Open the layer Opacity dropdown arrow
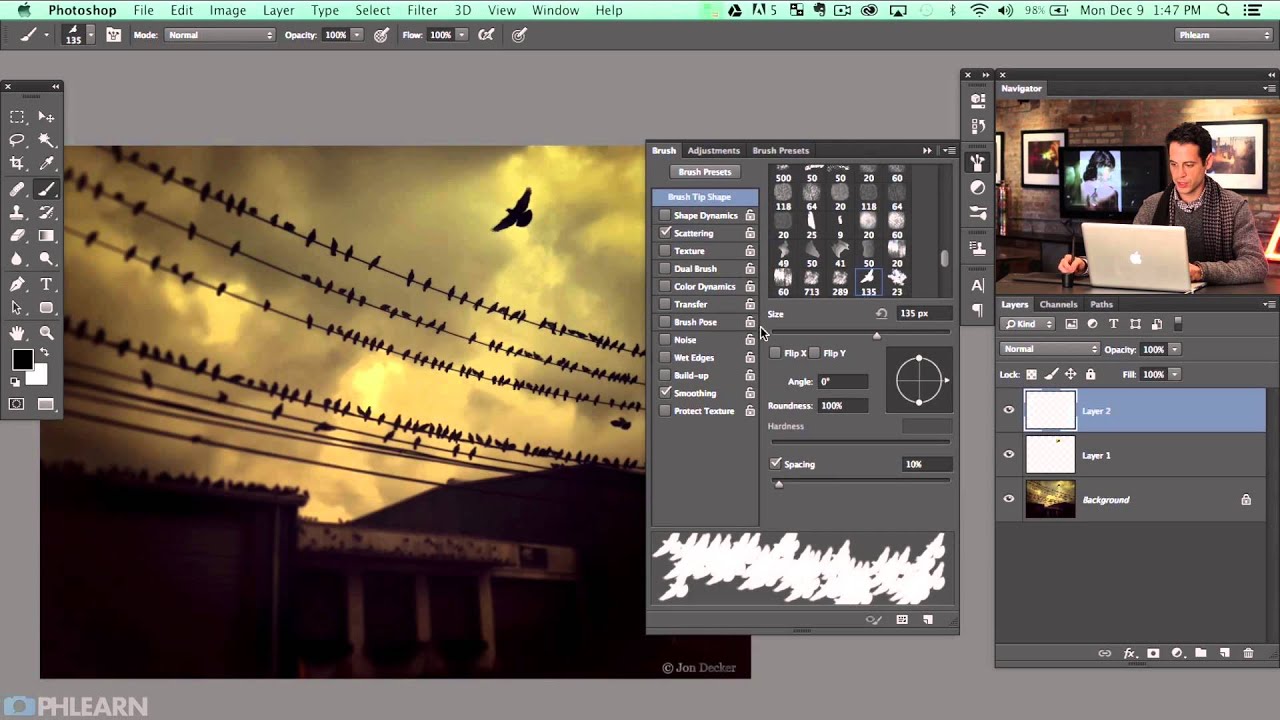The height and width of the screenshot is (720, 1280). point(1175,349)
